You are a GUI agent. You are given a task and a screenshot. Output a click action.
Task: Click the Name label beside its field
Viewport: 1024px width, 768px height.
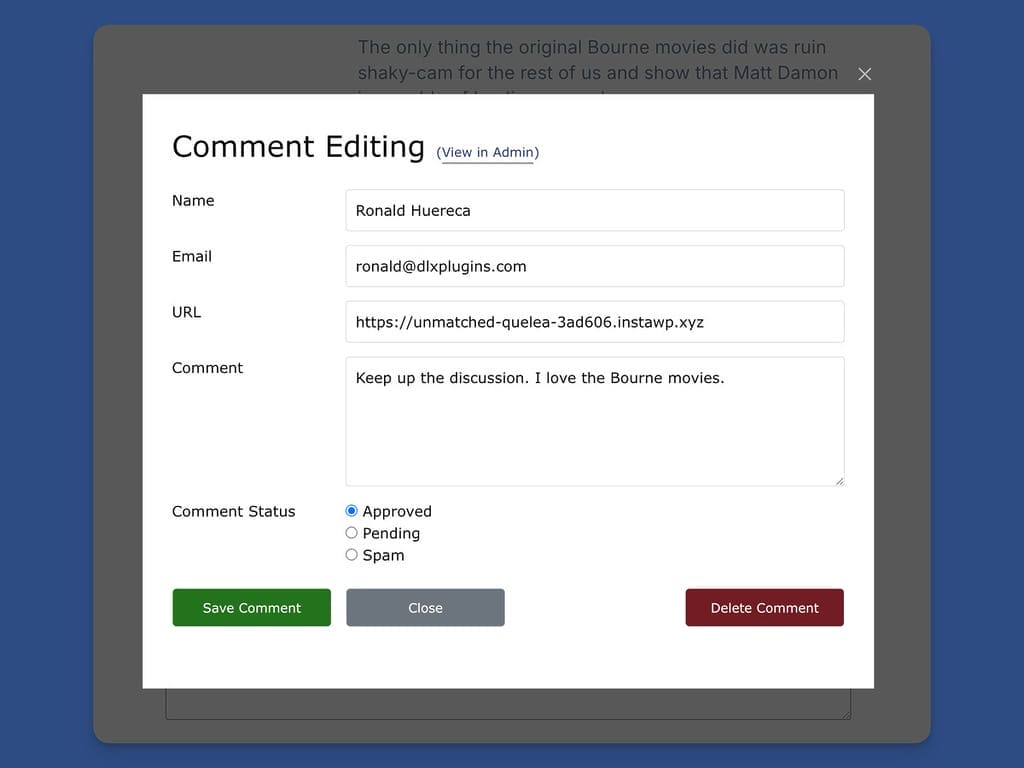tap(193, 200)
